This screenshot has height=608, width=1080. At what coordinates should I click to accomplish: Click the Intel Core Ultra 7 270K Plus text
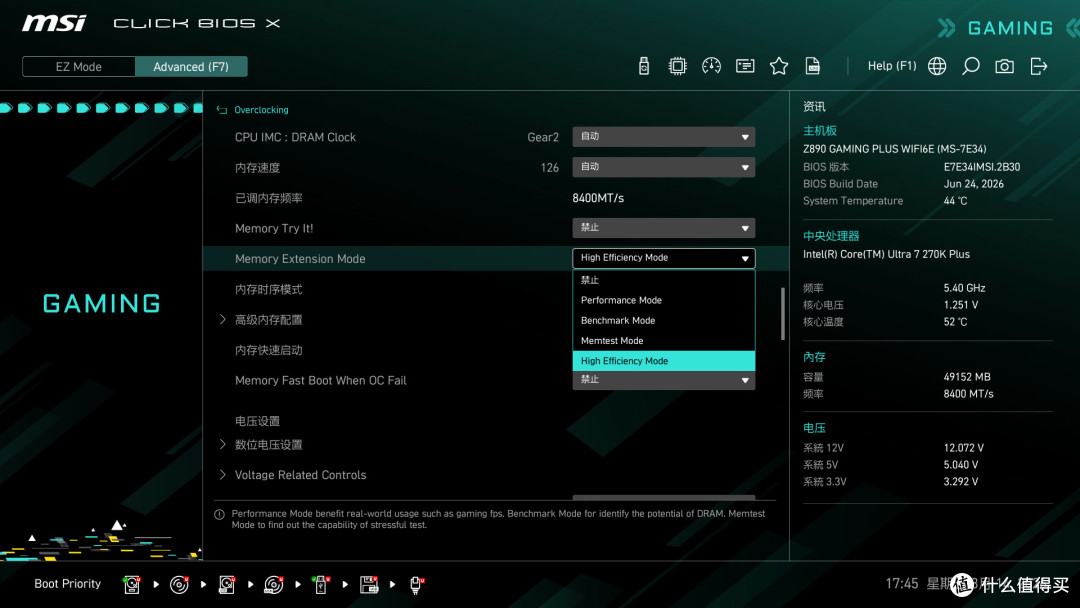pos(886,254)
